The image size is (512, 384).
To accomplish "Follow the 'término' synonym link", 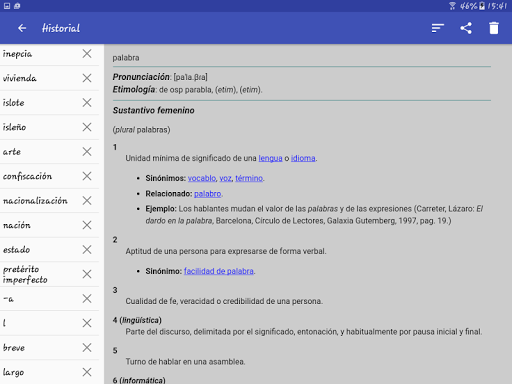I will coord(249,178).
